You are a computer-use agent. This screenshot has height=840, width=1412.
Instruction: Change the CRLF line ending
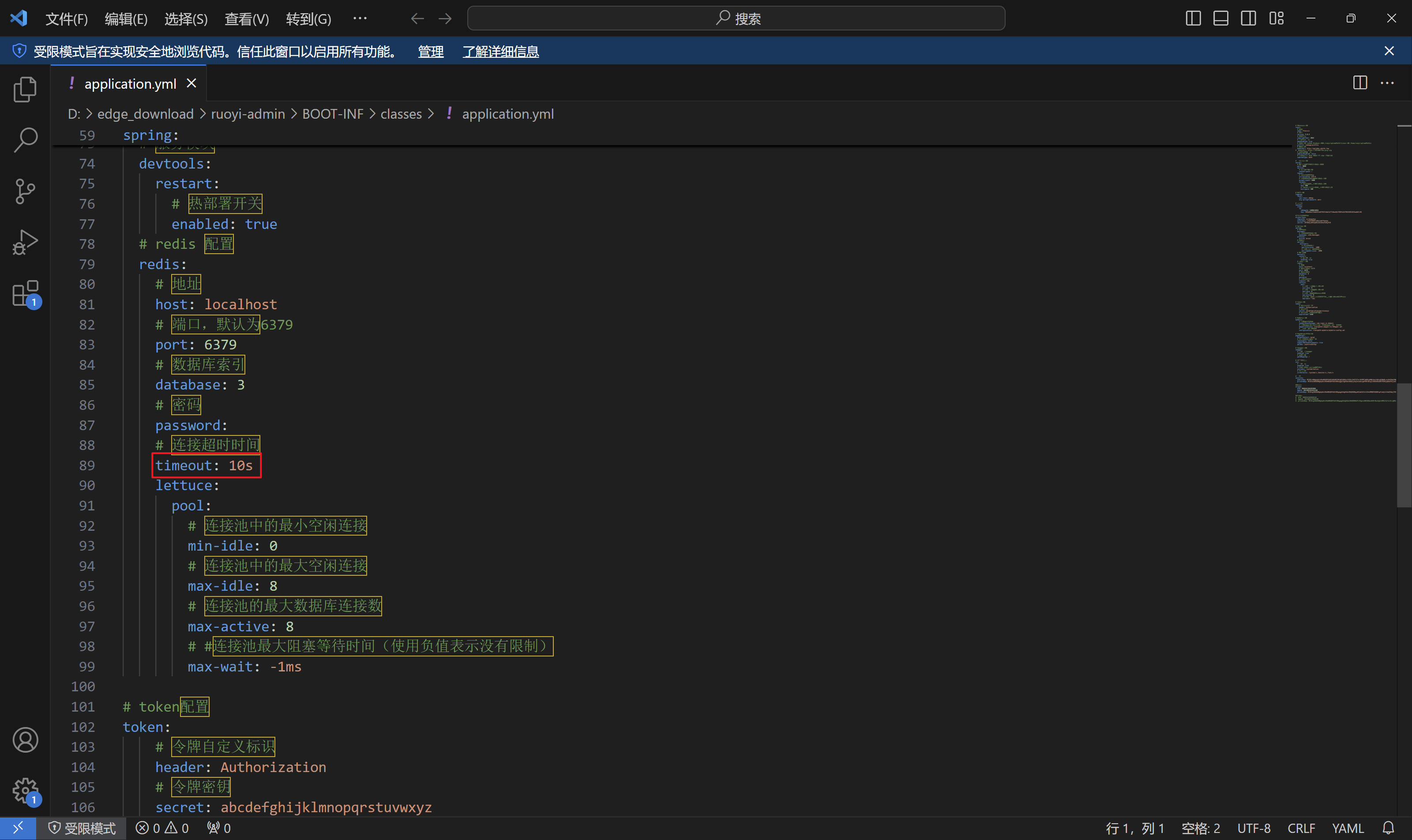[1301, 828]
